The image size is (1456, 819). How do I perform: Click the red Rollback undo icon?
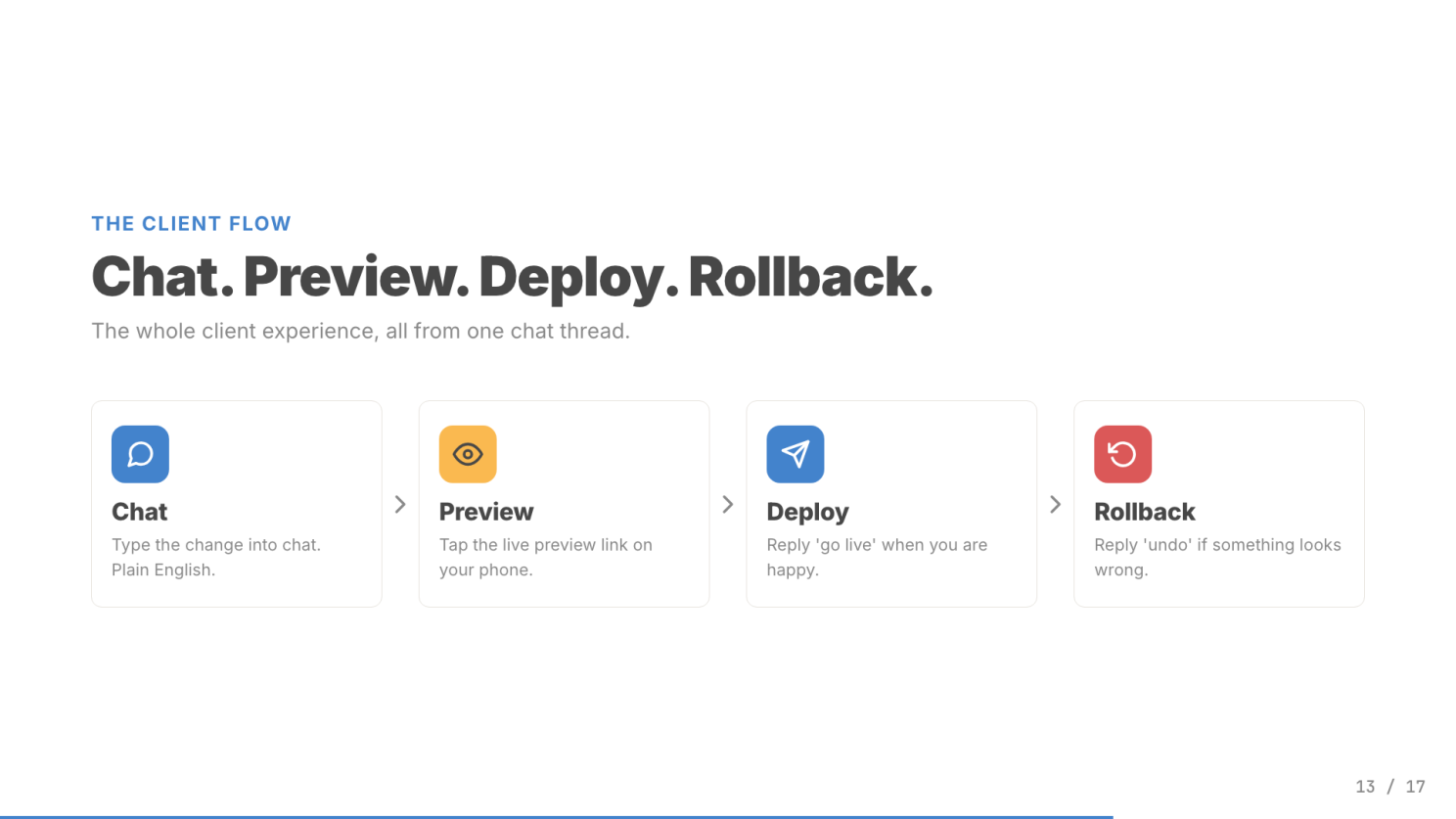point(1122,454)
